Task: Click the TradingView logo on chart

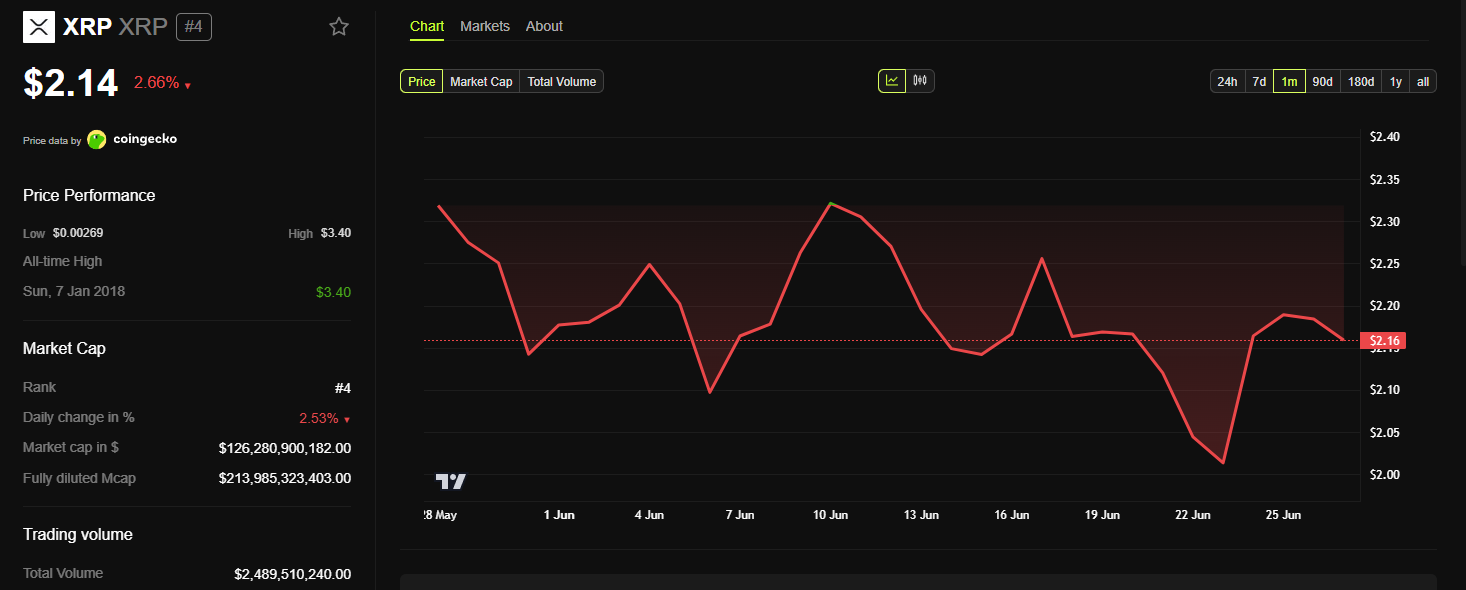Action: tap(451, 481)
